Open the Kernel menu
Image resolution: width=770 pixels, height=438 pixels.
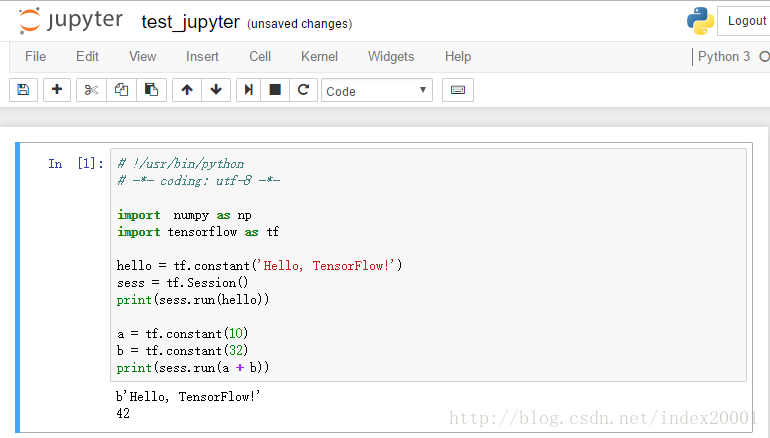[319, 56]
